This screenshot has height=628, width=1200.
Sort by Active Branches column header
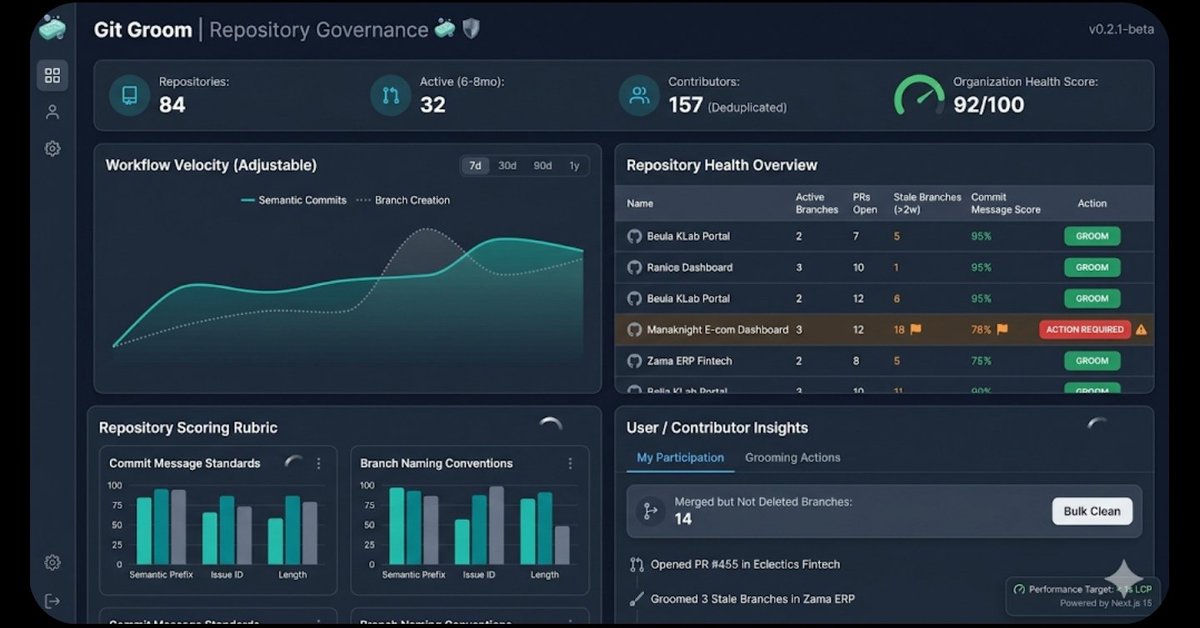[817, 203]
